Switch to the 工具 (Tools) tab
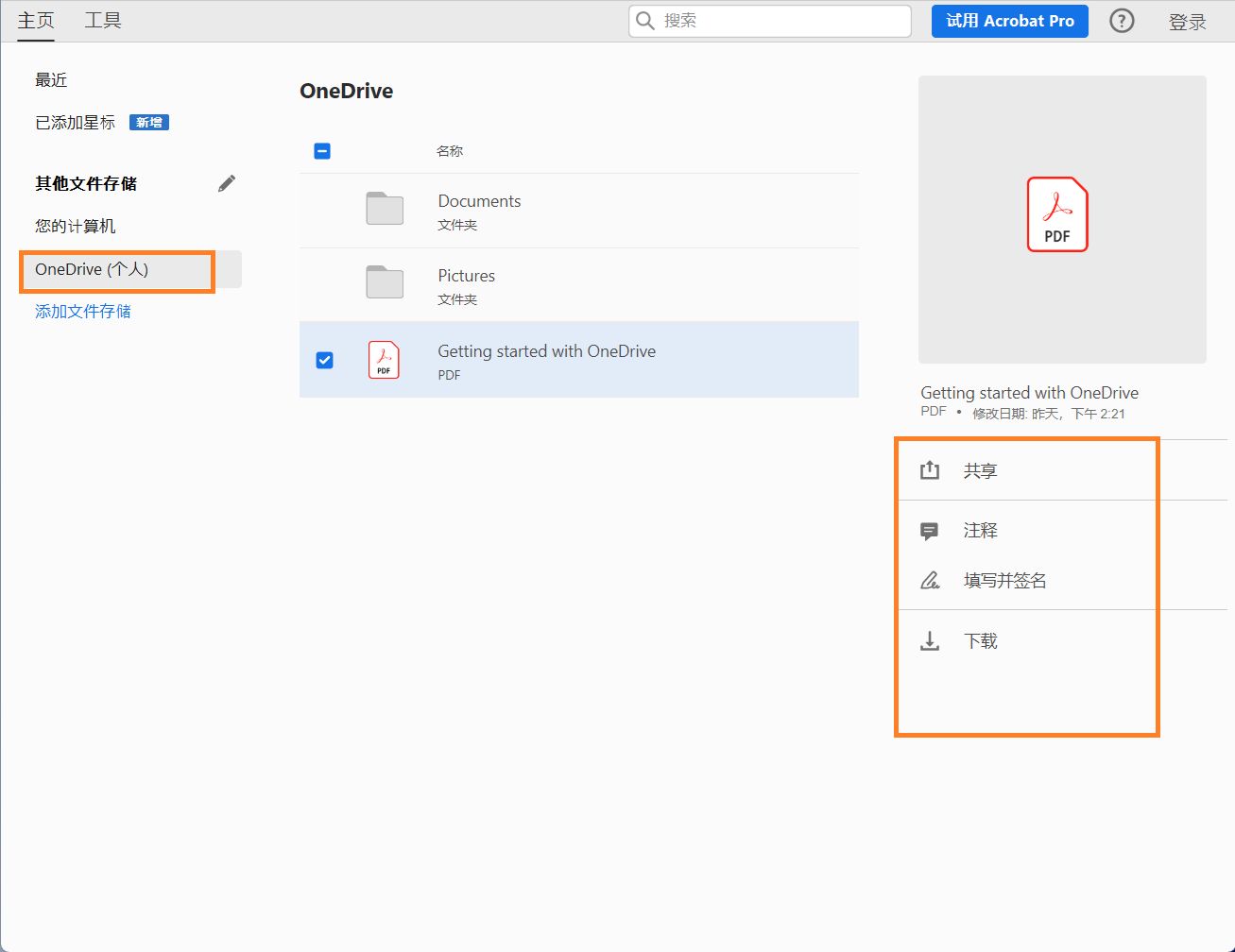The width and height of the screenshot is (1235, 952). coord(103,20)
